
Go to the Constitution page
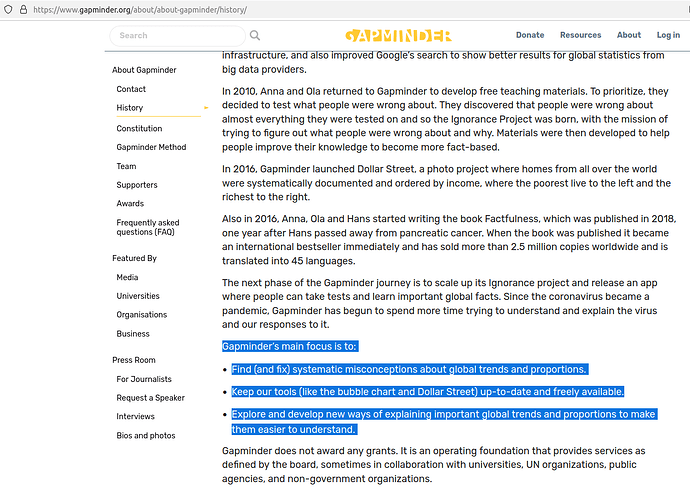pos(139,128)
